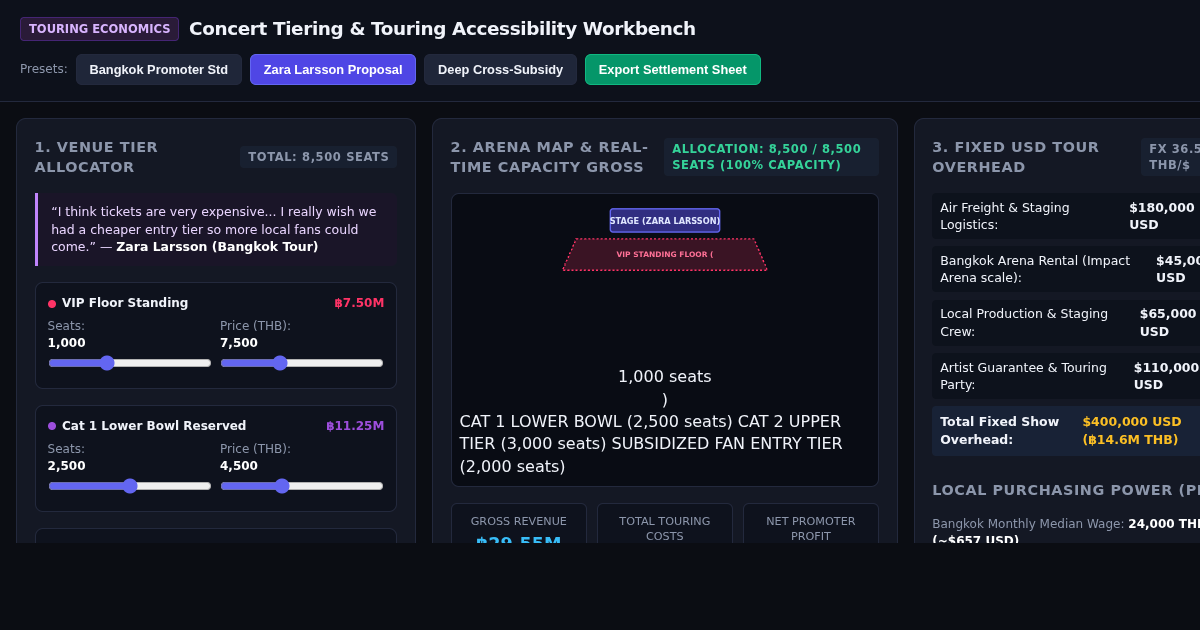Select the Zara Larsson Proposal preset
This screenshot has height=630, width=1200.
(x=333, y=70)
